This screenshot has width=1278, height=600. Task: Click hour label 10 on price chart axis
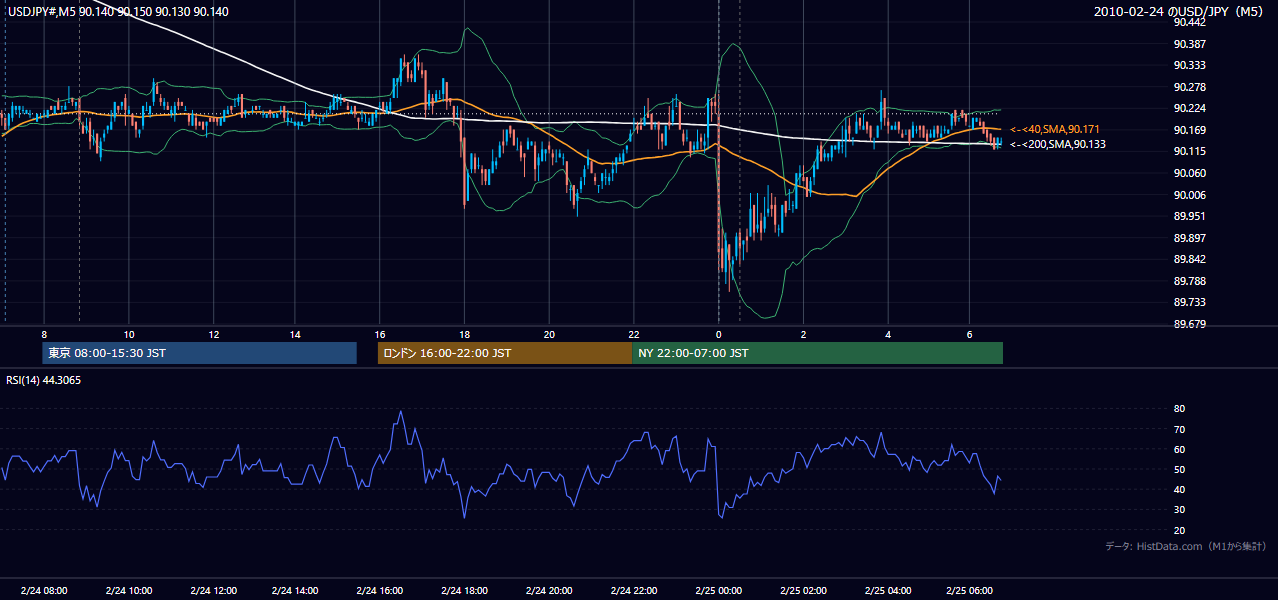coord(128,334)
